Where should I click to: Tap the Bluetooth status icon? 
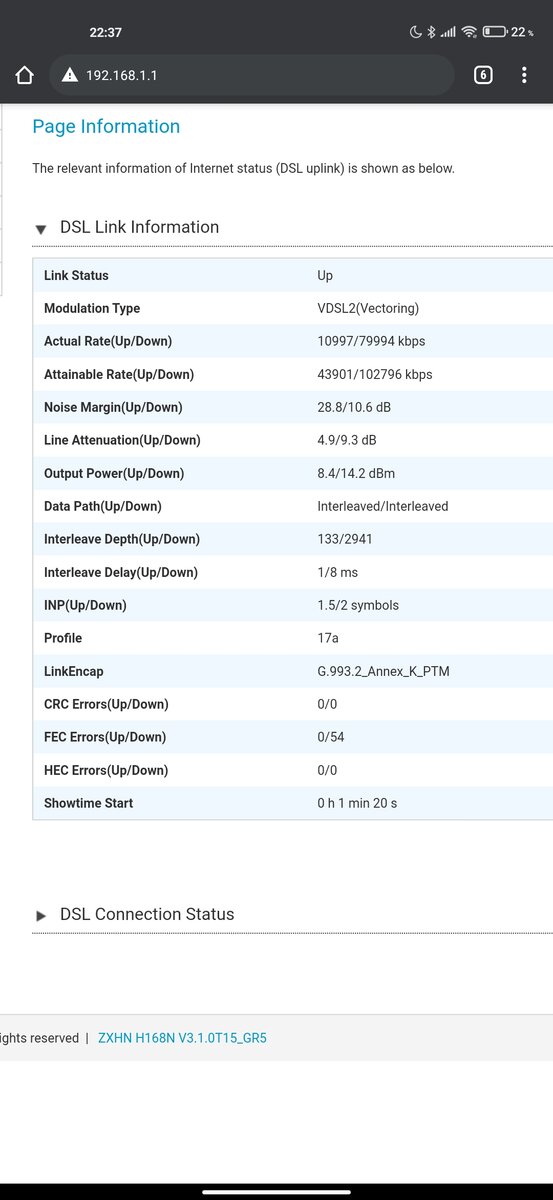click(432, 32)
